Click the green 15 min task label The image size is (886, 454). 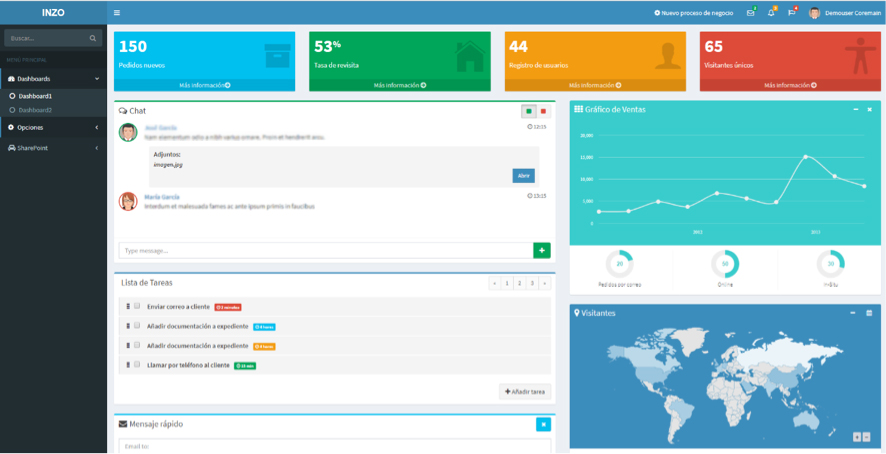point(245,366)
